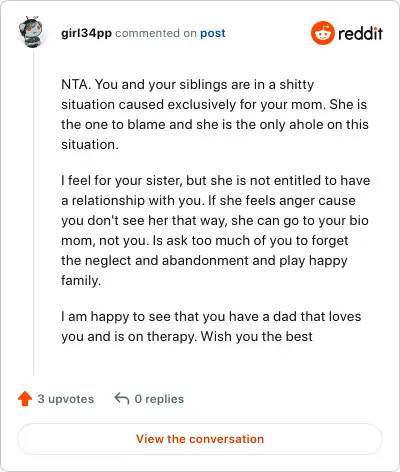Screen dimensions: 400x472
Task: Click the "reddit" wordmark text
Action: click(360, 34)
